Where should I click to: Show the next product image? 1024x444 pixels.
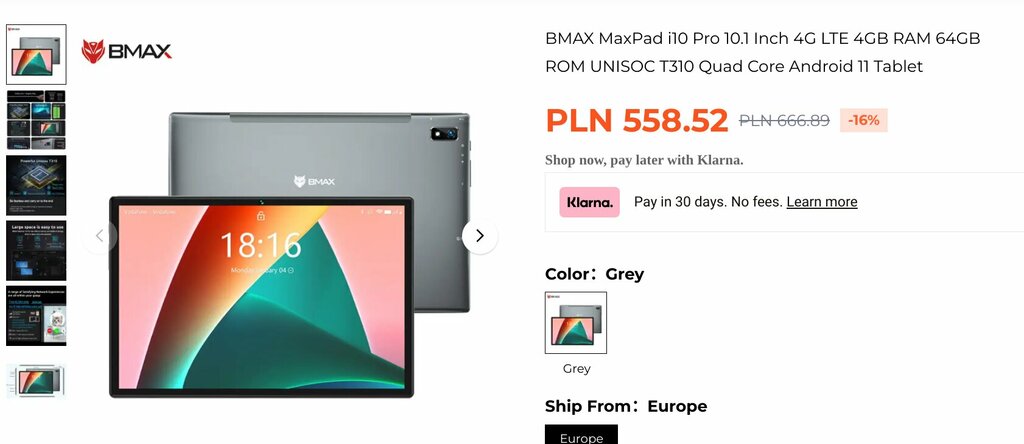(479, 236)
